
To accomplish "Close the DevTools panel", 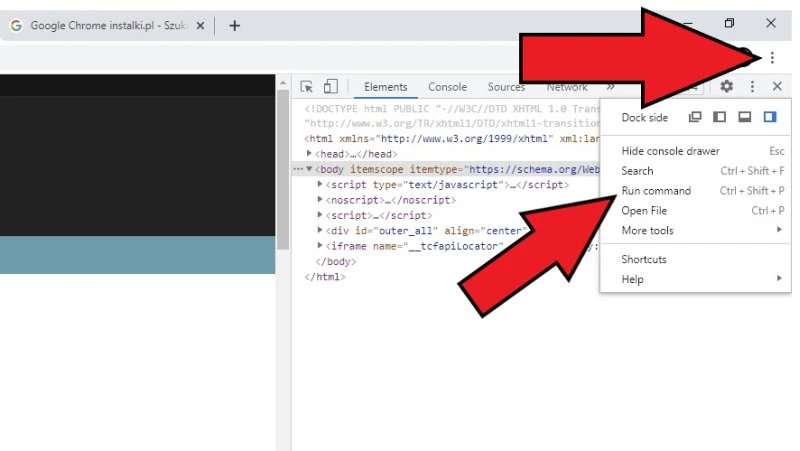I will coord(777,86).
